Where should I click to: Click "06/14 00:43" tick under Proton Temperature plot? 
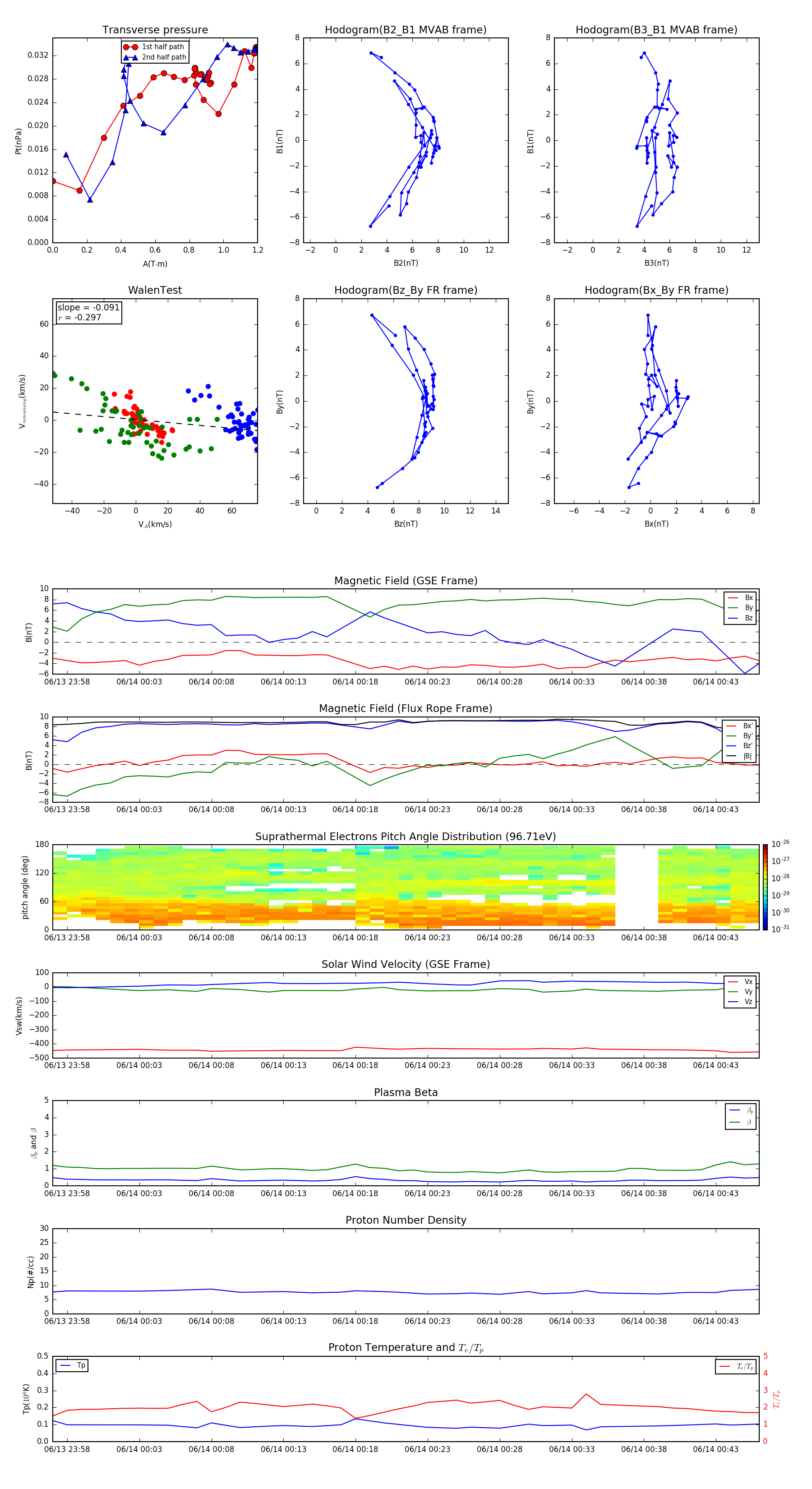(715, 1450)
